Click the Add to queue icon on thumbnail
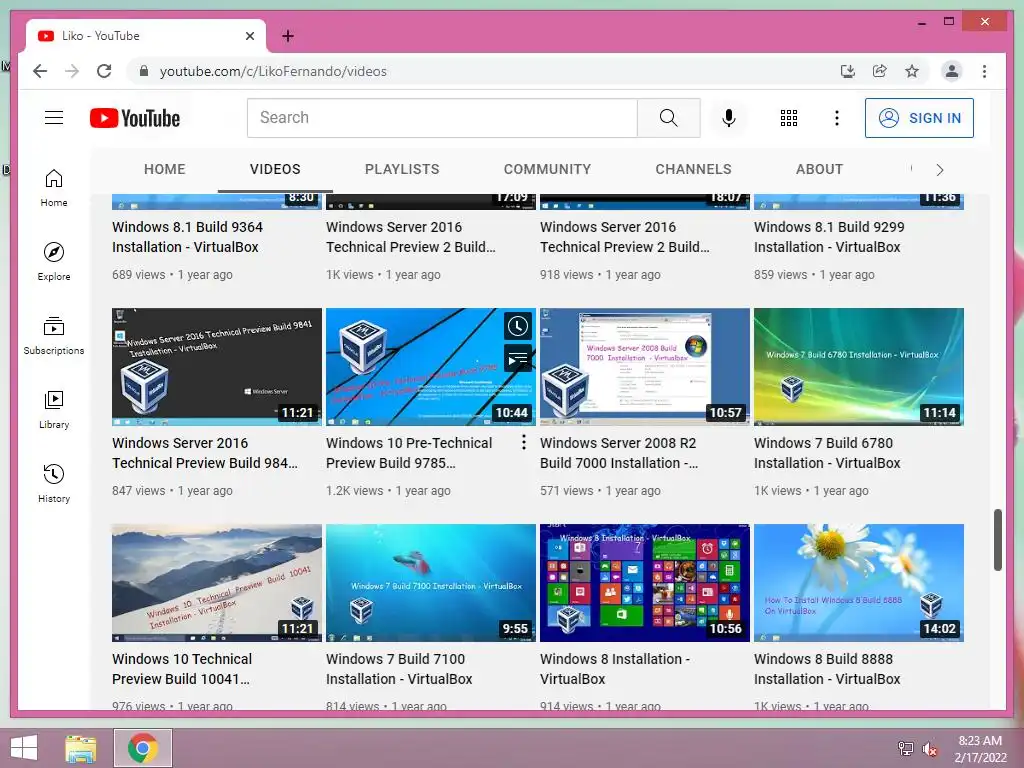Image resolution: width=1024 pixels, height=768 pixels. (x=518, y=357)
